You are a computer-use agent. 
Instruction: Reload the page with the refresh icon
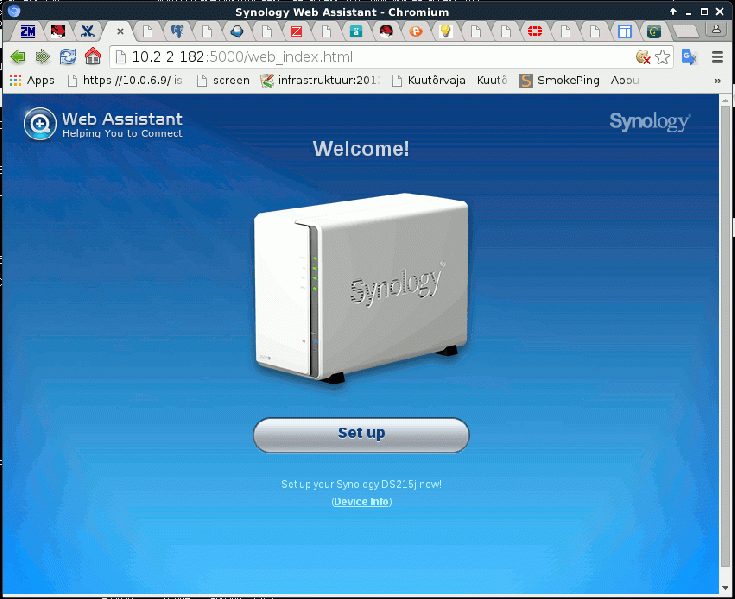tap(68, 57)
